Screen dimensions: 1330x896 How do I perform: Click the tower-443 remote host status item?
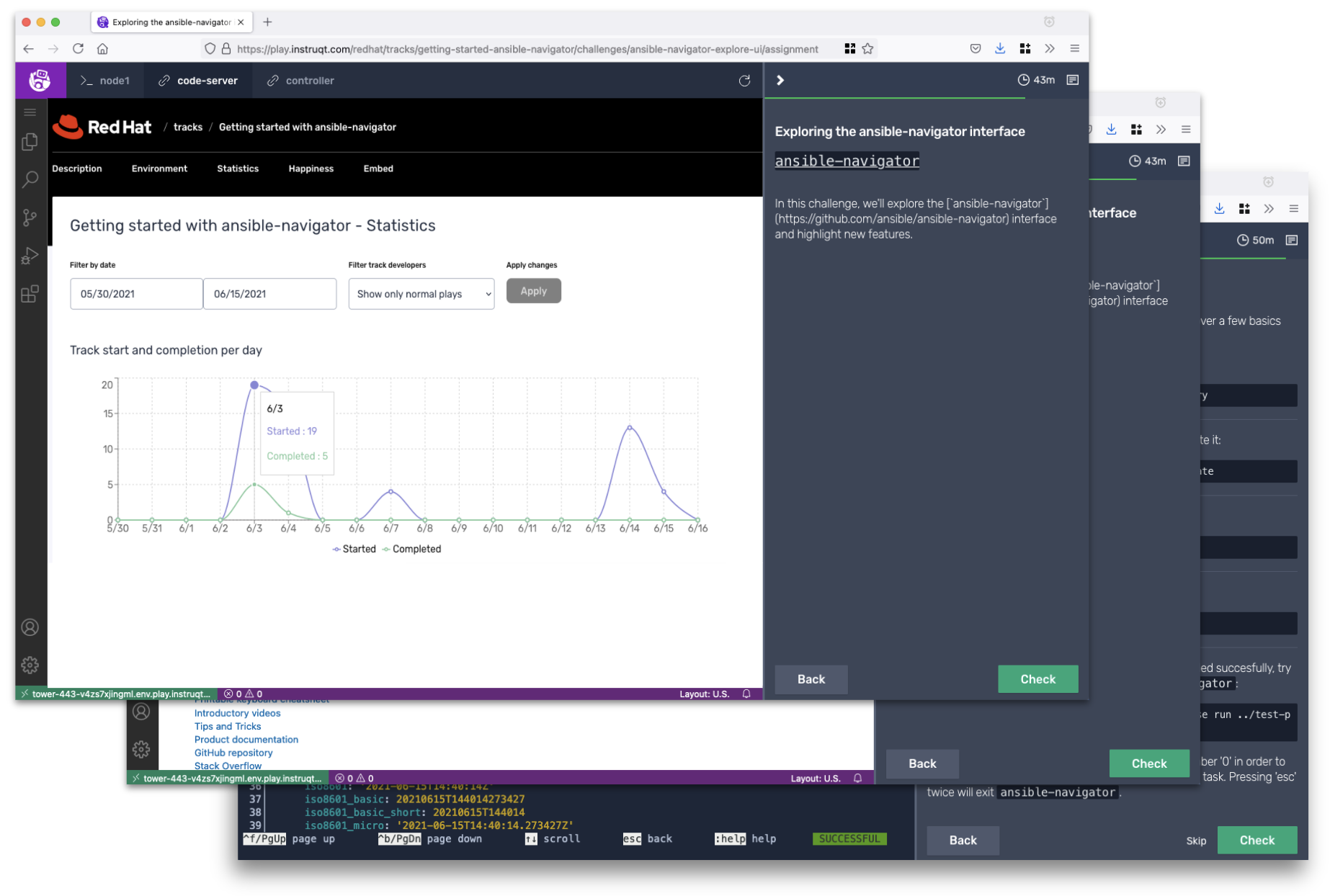[x=115, y=694]
